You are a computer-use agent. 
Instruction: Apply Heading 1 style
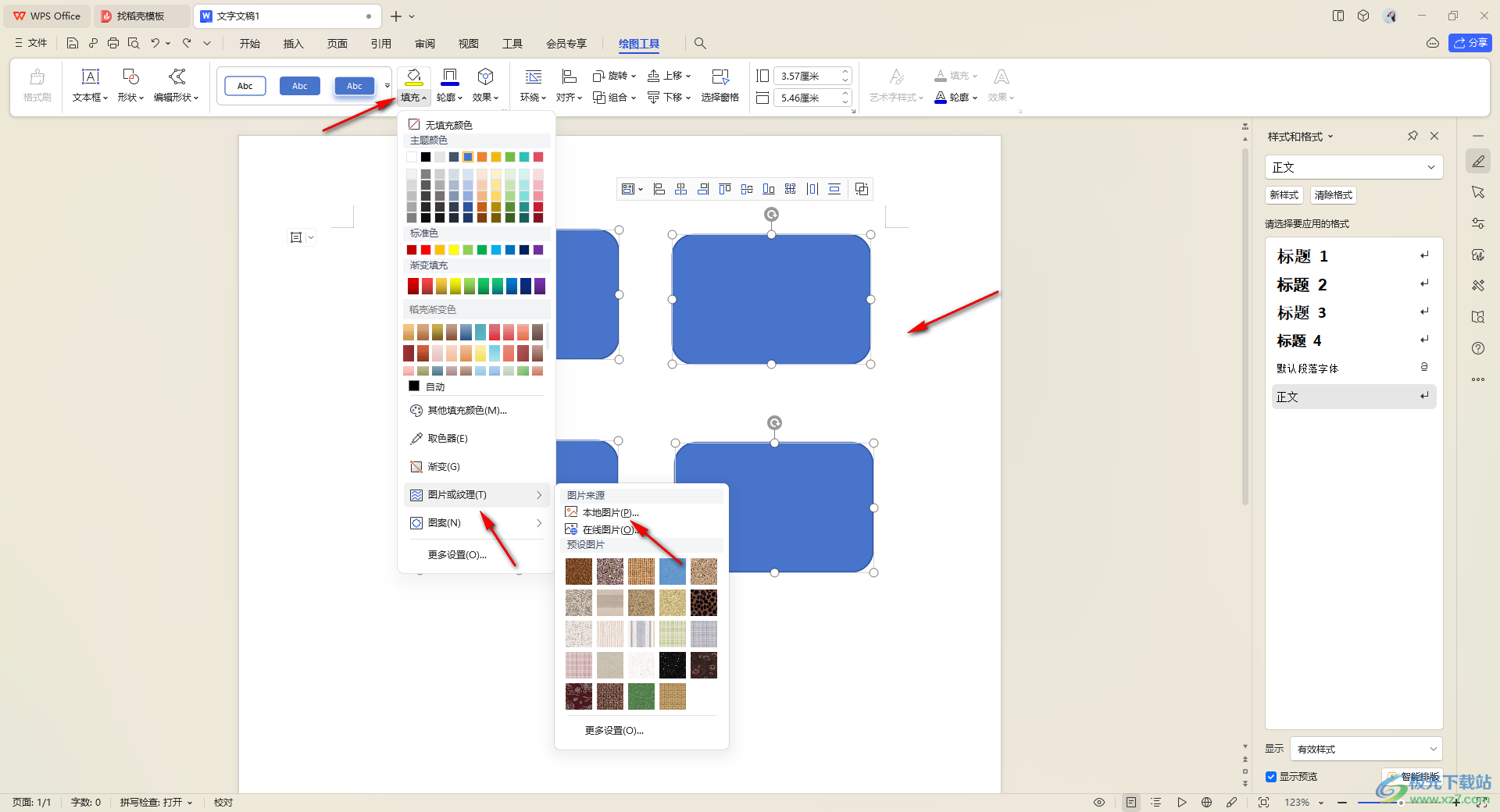coord(1353,256)
